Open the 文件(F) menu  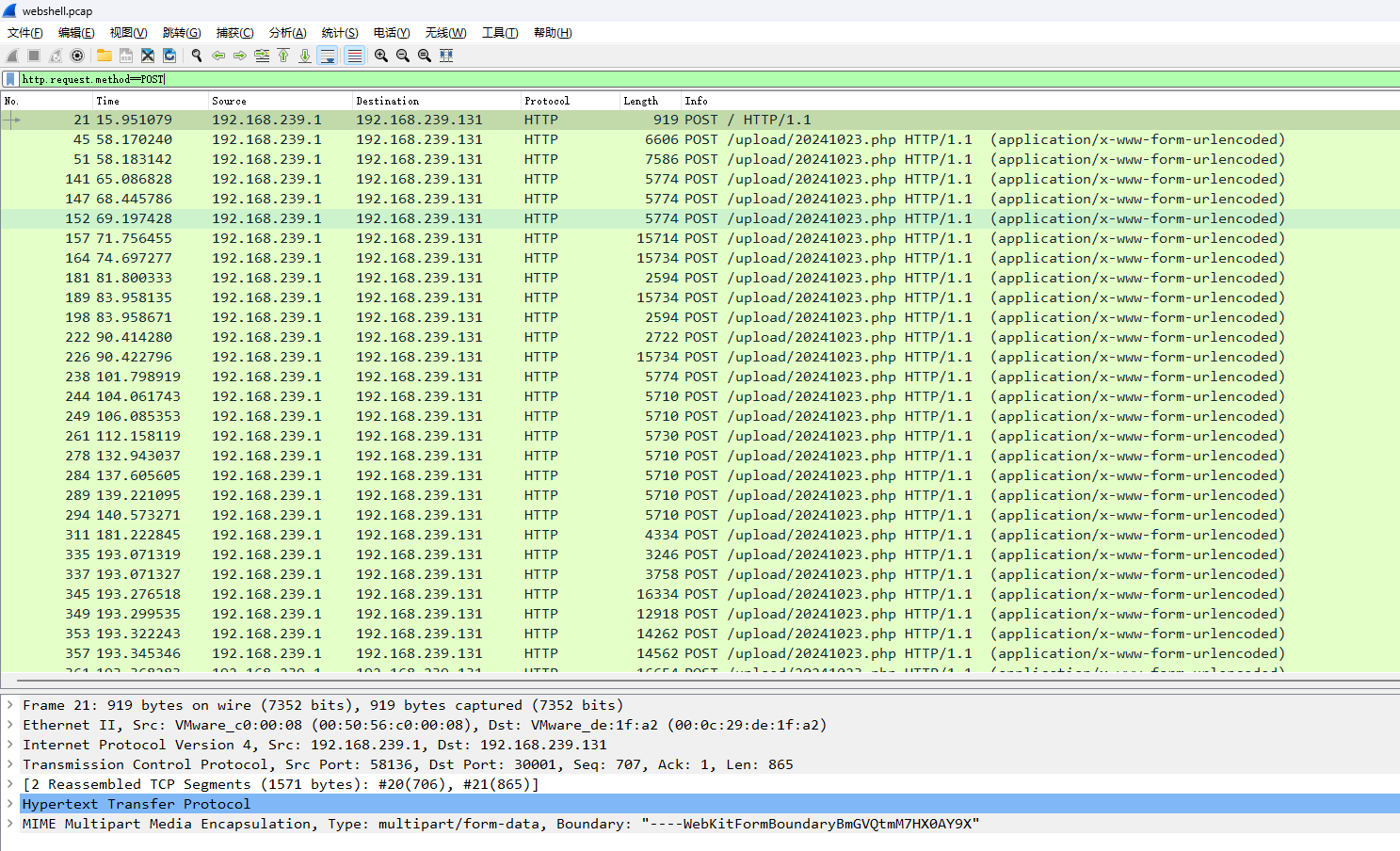point(25,33)
